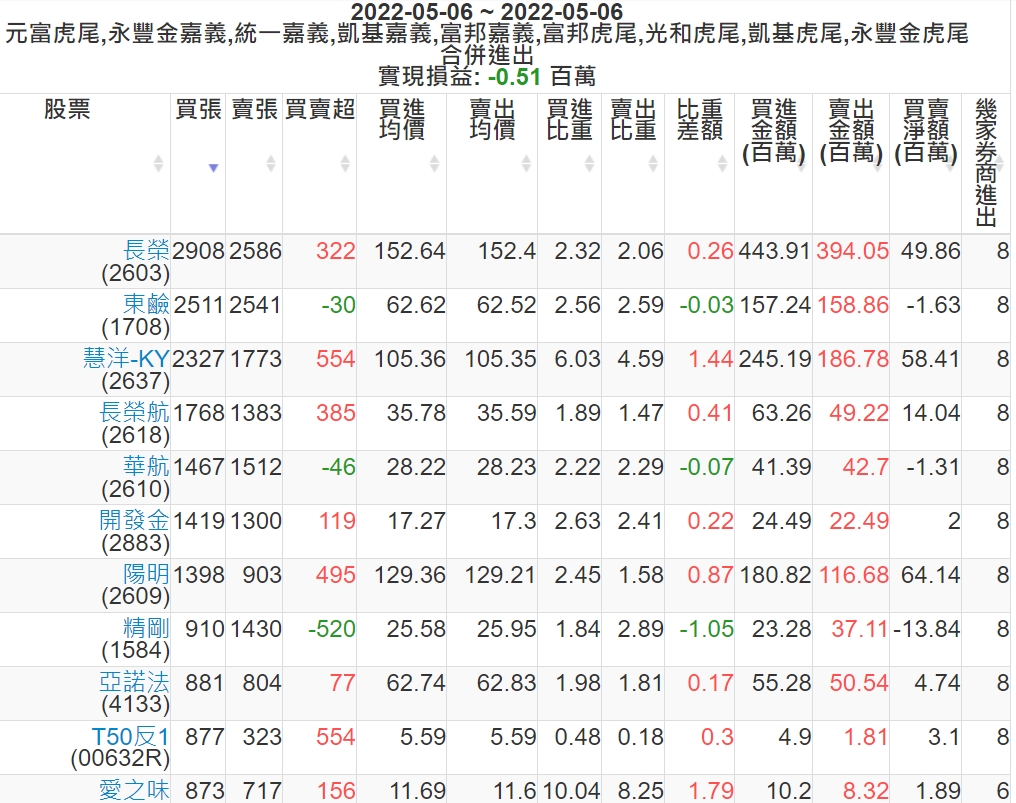Viewport: 1016px width, 803px height.
Task: Click sort arrows under 買進均價
Action: coord(435,163)
